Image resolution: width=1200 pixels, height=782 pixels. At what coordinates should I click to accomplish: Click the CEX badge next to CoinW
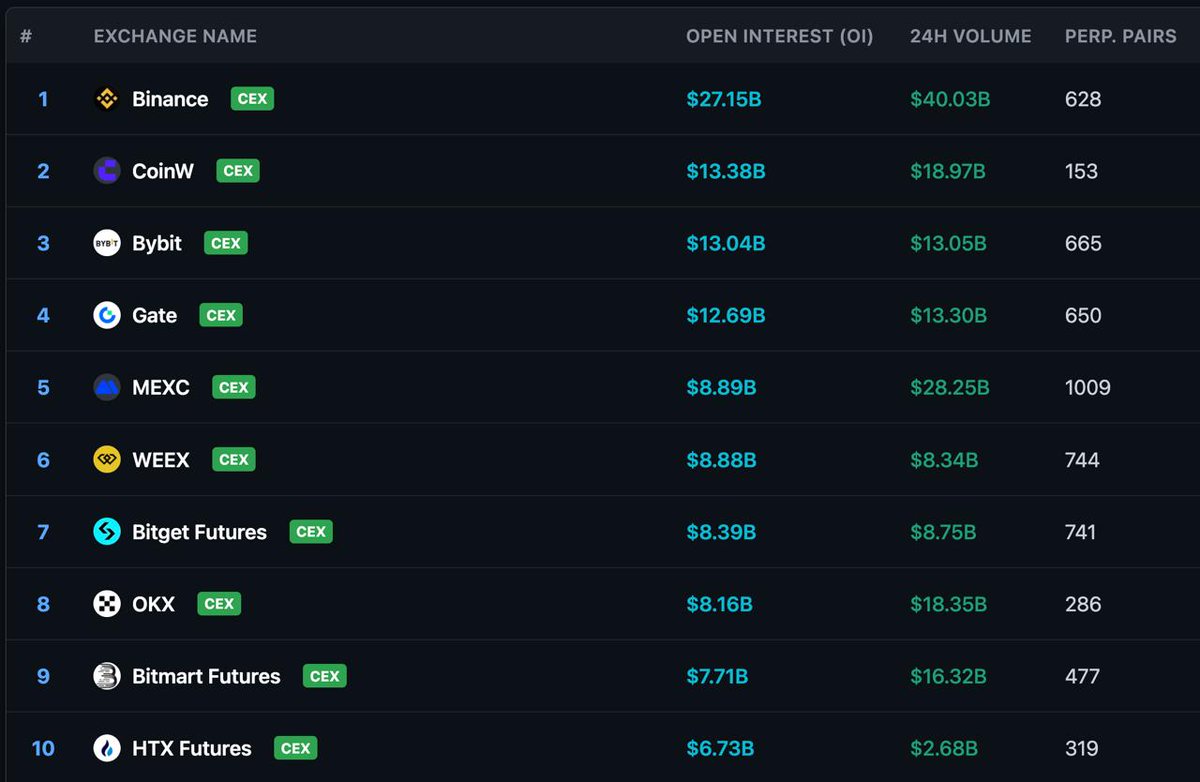(x=238, y=171)
